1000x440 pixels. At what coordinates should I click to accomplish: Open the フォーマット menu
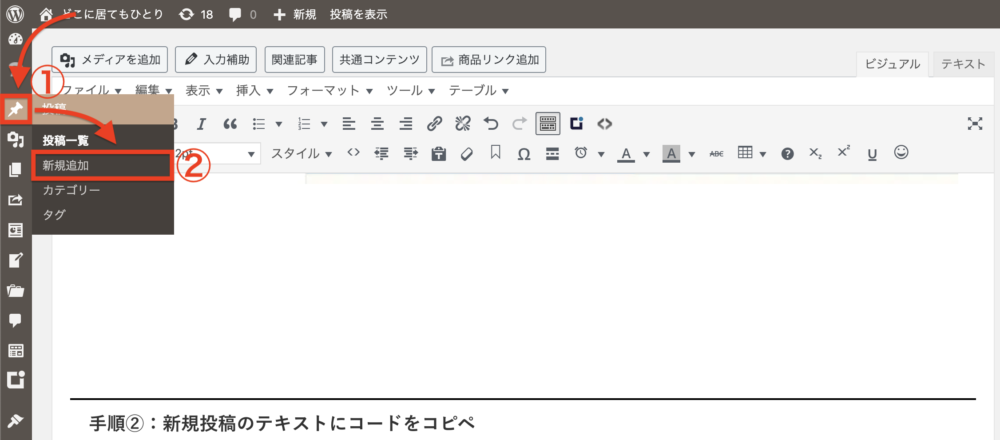[x=330, y=91]
